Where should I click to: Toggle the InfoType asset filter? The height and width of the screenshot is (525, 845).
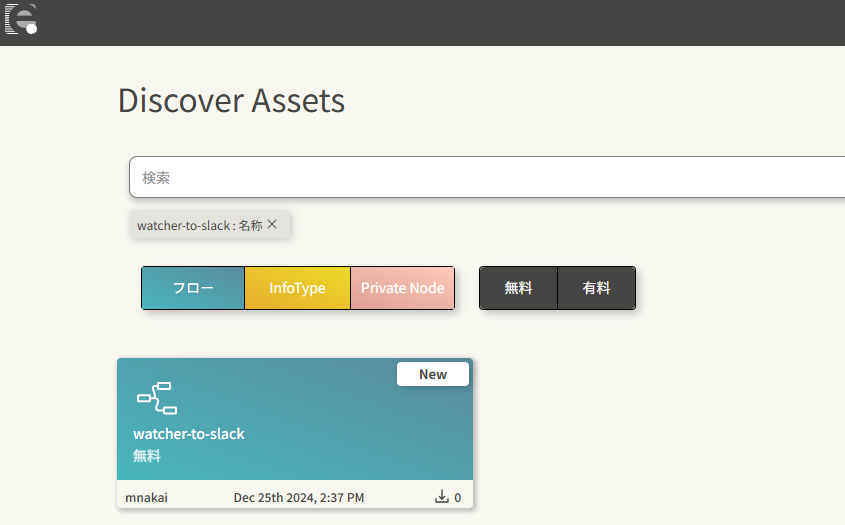(297, 288)
